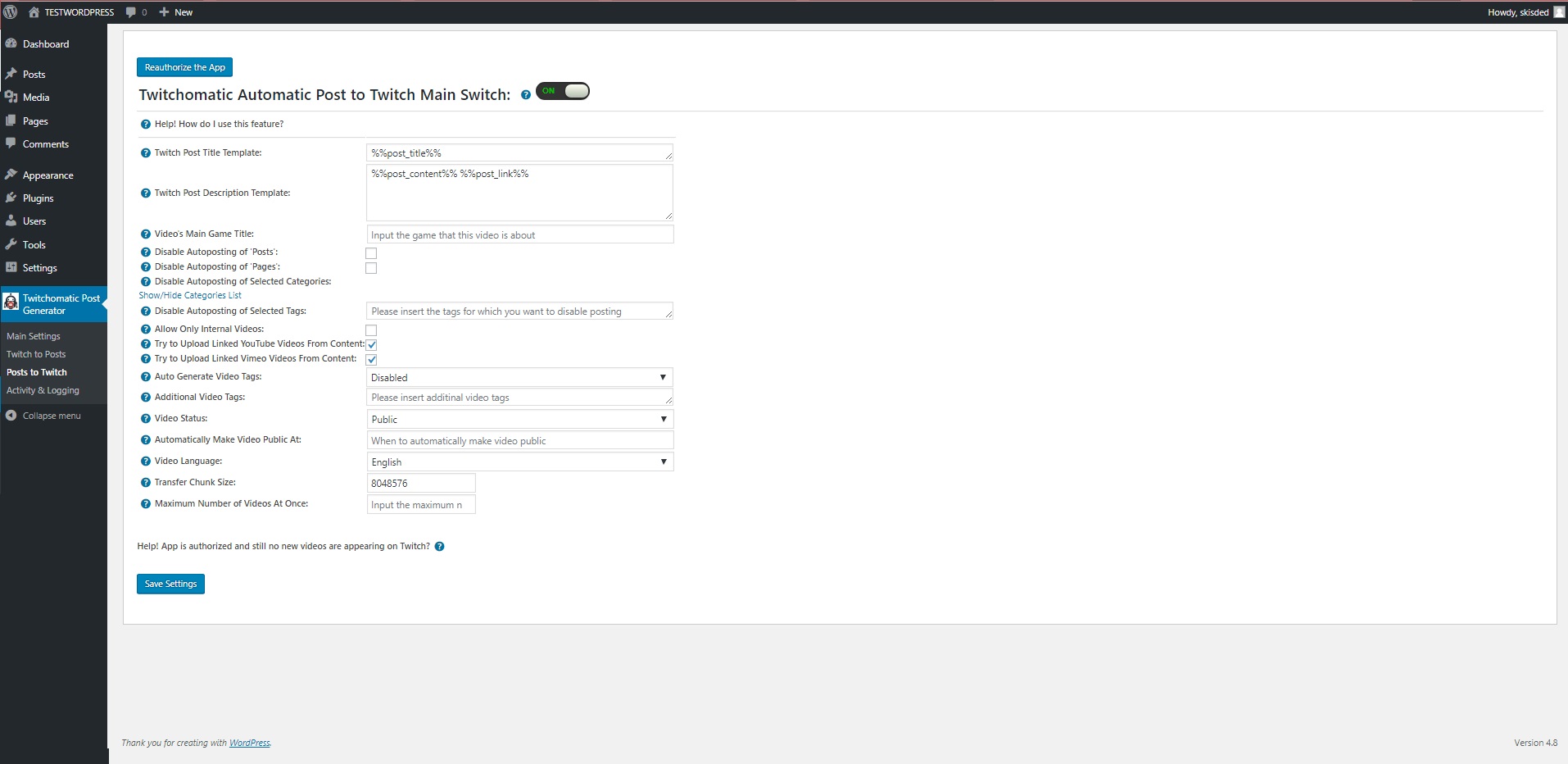Click help icon for Twitch Post Description Template

coord(146,193)
